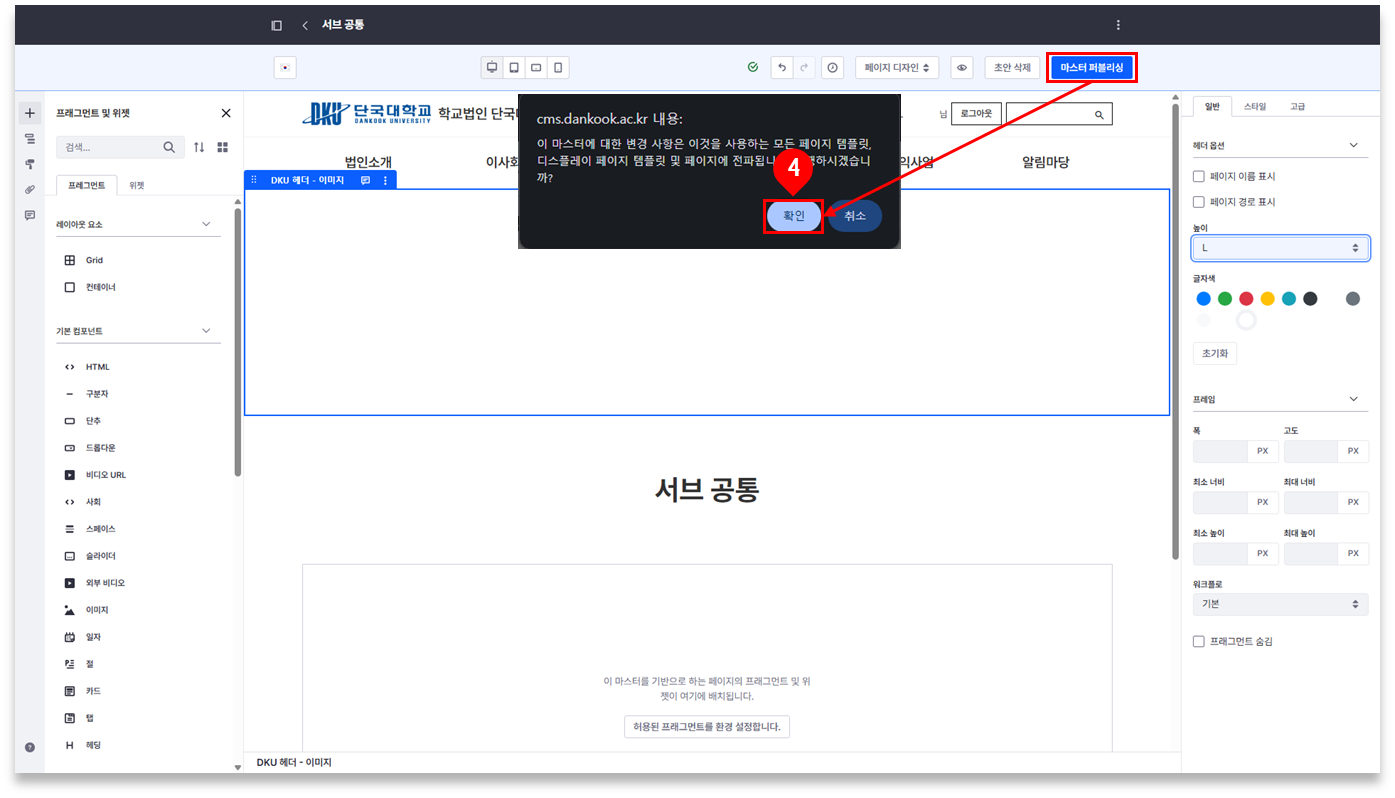
Task: Click the undo arrow in the toolbar
Action: [782, 67]
